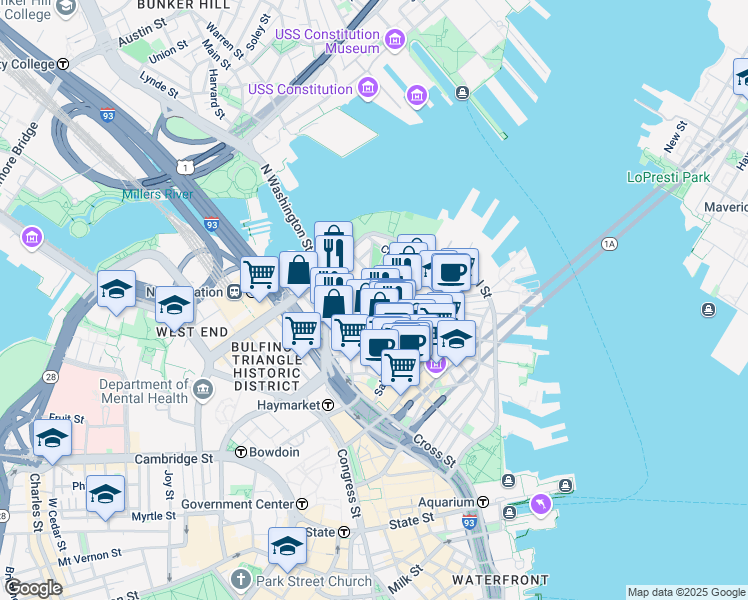Click the Community College T station icon
The width and height of the screenshot is (748, 600).
63,64
